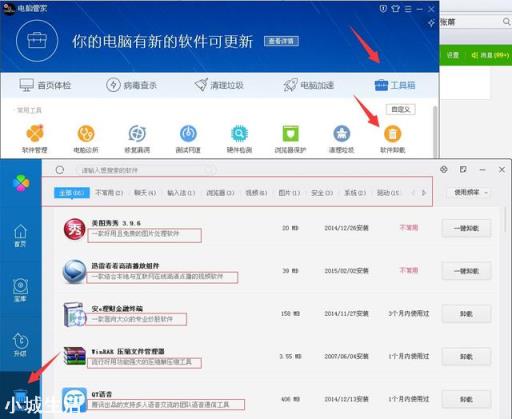Select WinRAR 压缩文件管理器 name text
This screenshot has height=419, width=512.
128,351
